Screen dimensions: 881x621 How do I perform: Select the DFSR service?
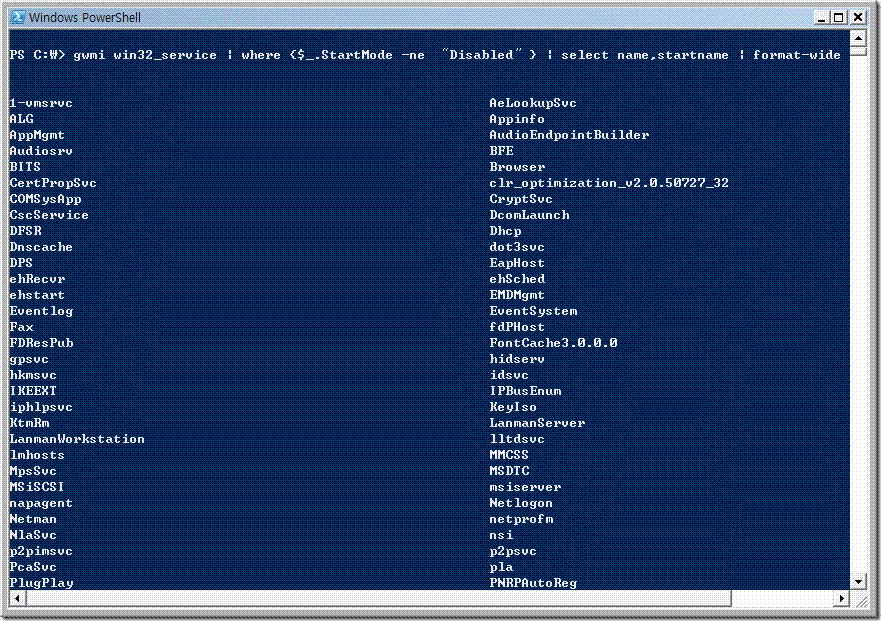25,231
